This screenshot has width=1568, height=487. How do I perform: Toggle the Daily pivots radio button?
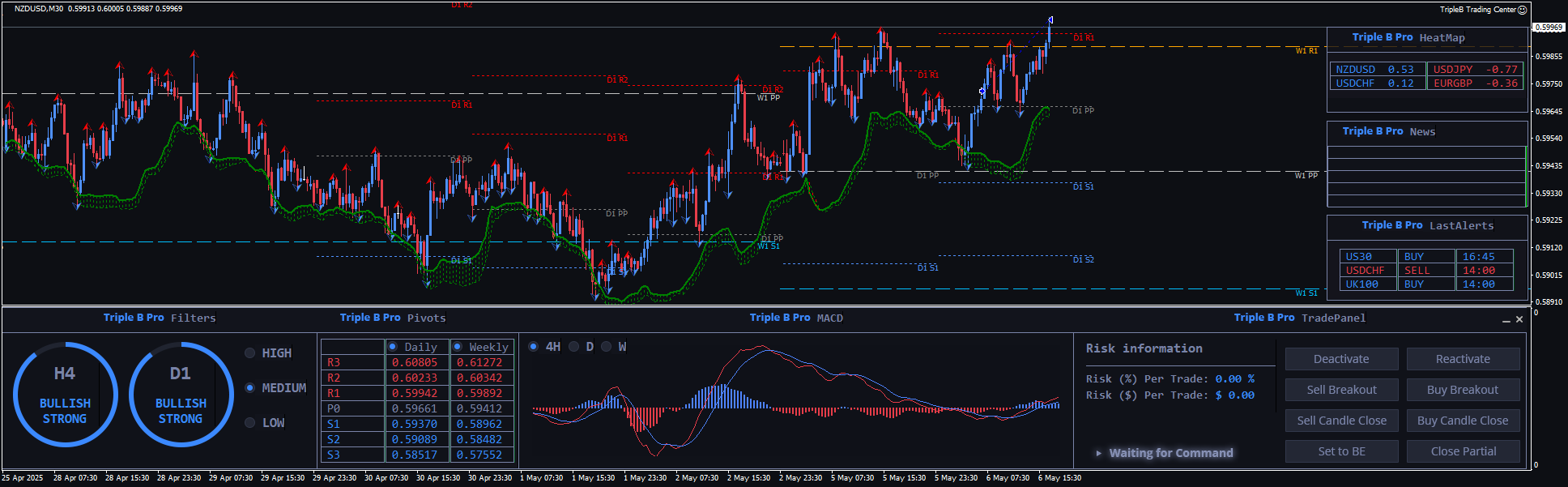[x=393, y=347]
